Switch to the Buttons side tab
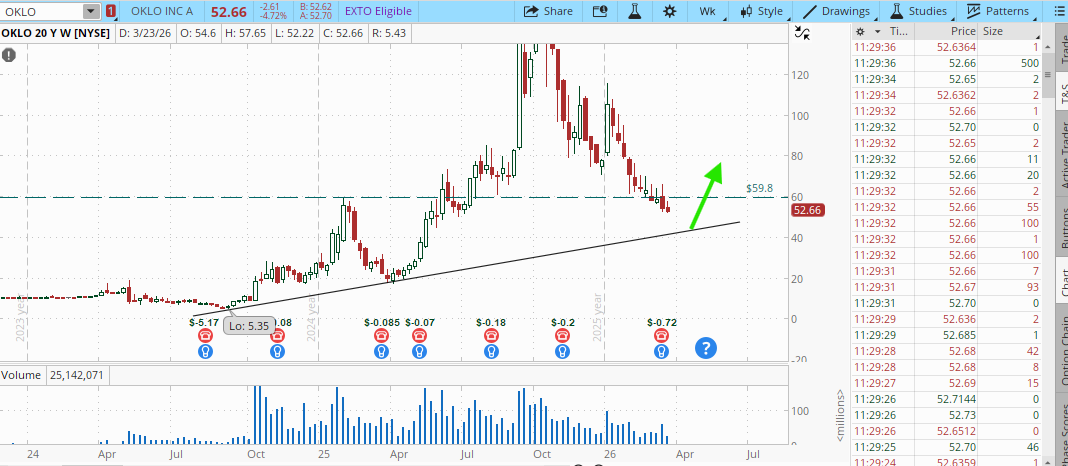The image size is (1068, 466). [x=1061, y=228]
